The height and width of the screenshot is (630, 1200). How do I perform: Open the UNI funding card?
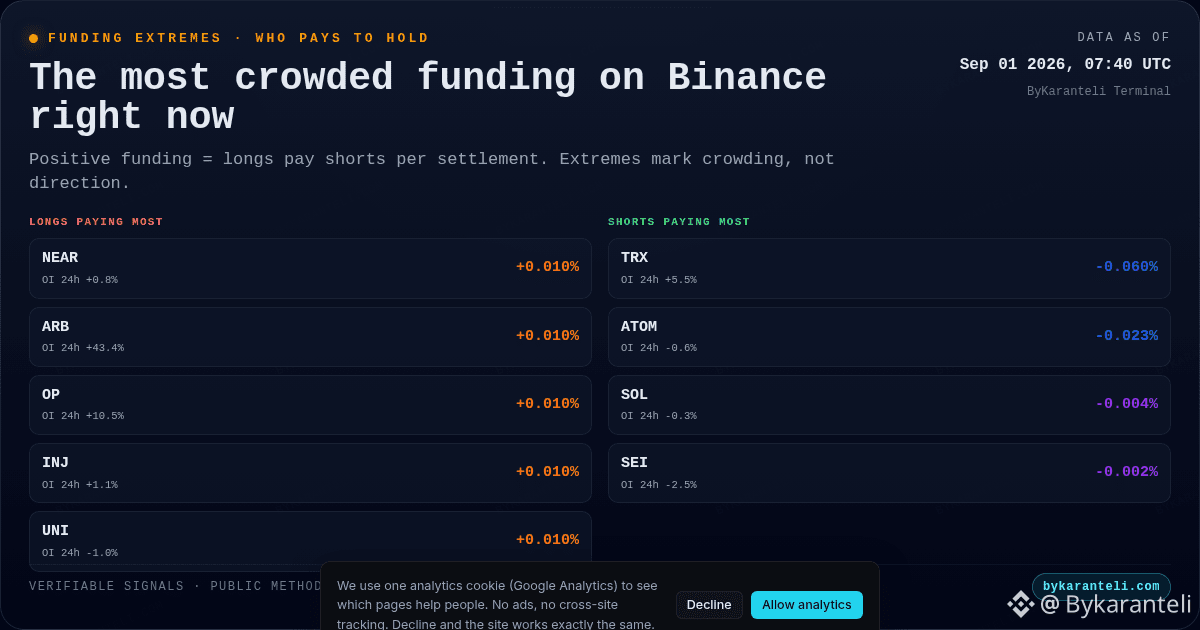310,541
